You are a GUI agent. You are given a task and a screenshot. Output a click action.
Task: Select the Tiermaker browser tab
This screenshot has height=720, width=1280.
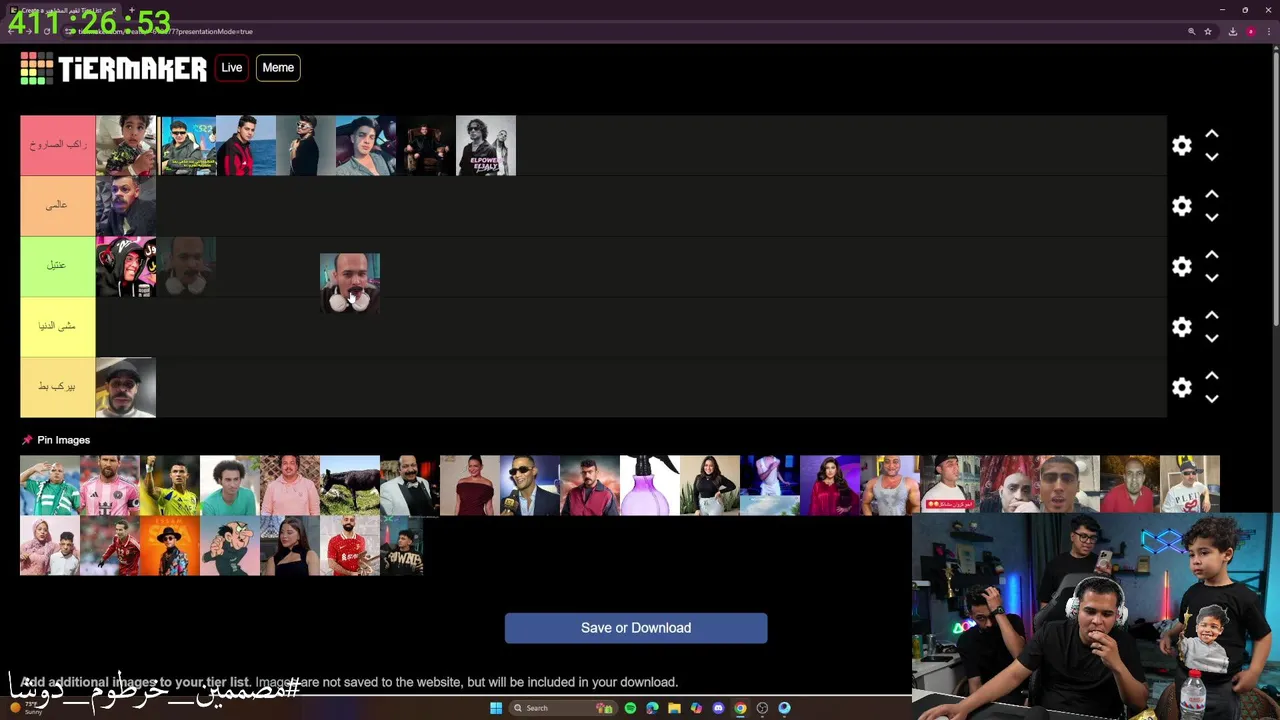pyautogui.click(x=62, y=10)
